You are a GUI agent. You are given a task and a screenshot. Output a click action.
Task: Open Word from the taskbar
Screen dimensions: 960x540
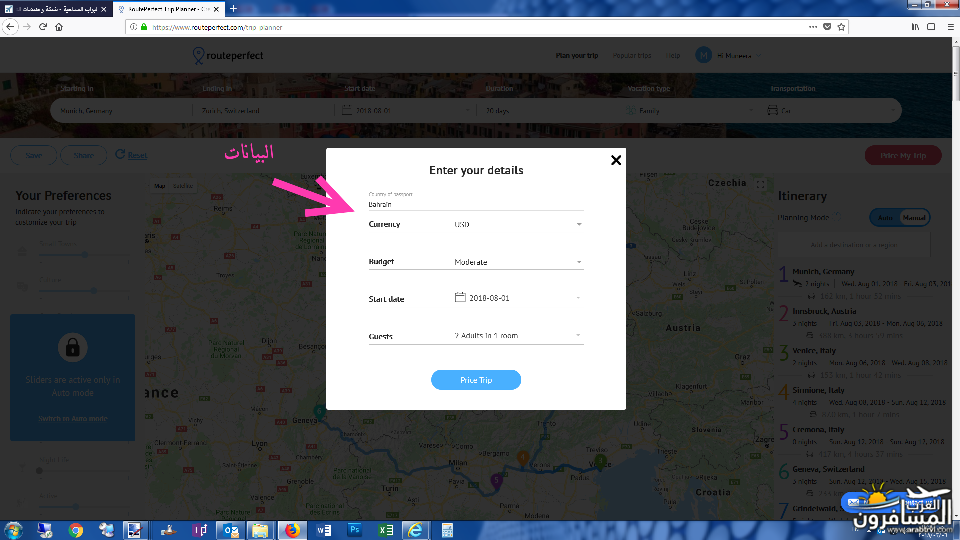[324, 530]
